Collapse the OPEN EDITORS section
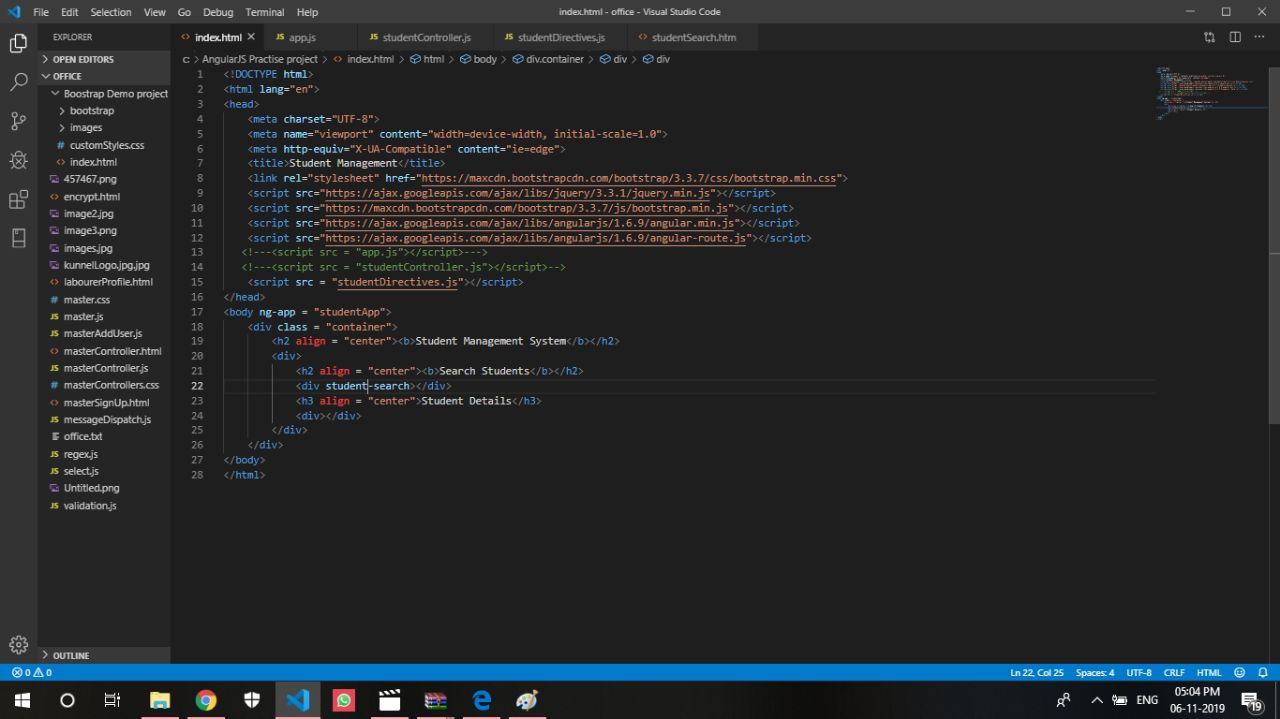This screenshot has width=1280, height=719. pyautogui.click(x=83, y=59)
